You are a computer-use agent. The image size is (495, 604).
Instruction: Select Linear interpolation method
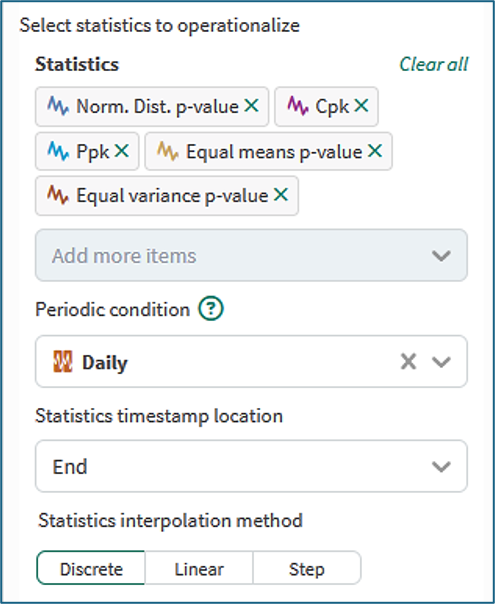pos(199,568)
